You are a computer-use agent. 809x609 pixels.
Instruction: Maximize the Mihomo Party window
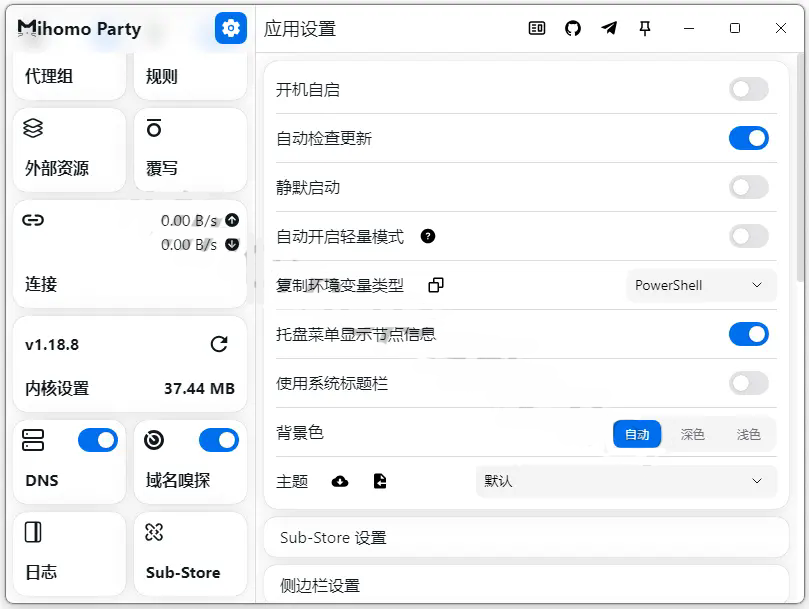(735, 28)
